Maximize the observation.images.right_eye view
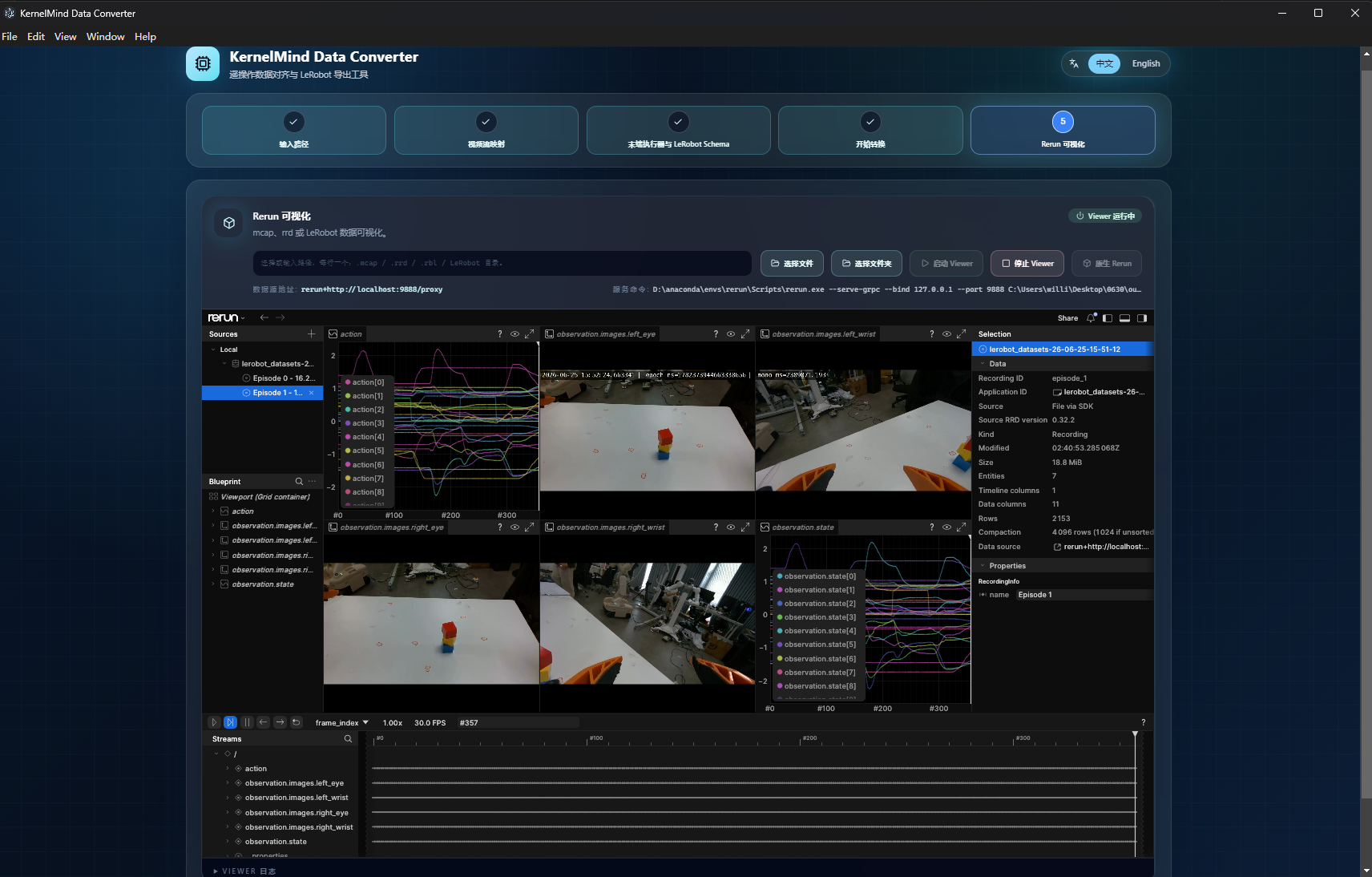Image resolution: width=1372 pixels, height=877 pixels. [x=529, y=527]
